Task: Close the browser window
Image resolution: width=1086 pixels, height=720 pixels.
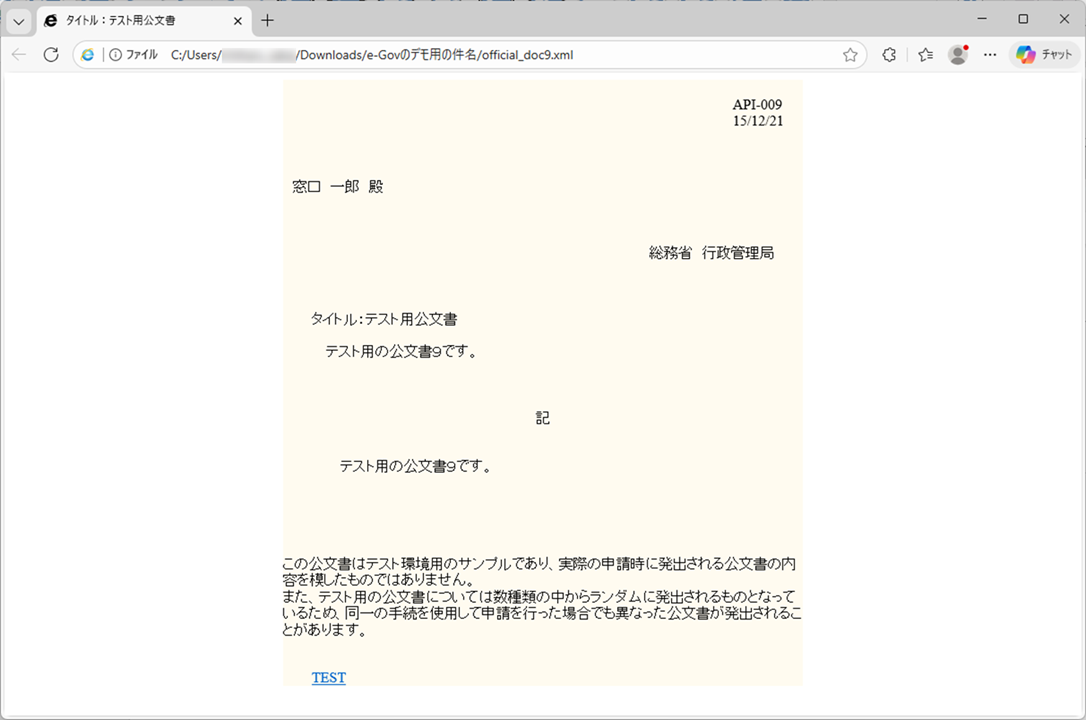Action: click(1065, 19)
